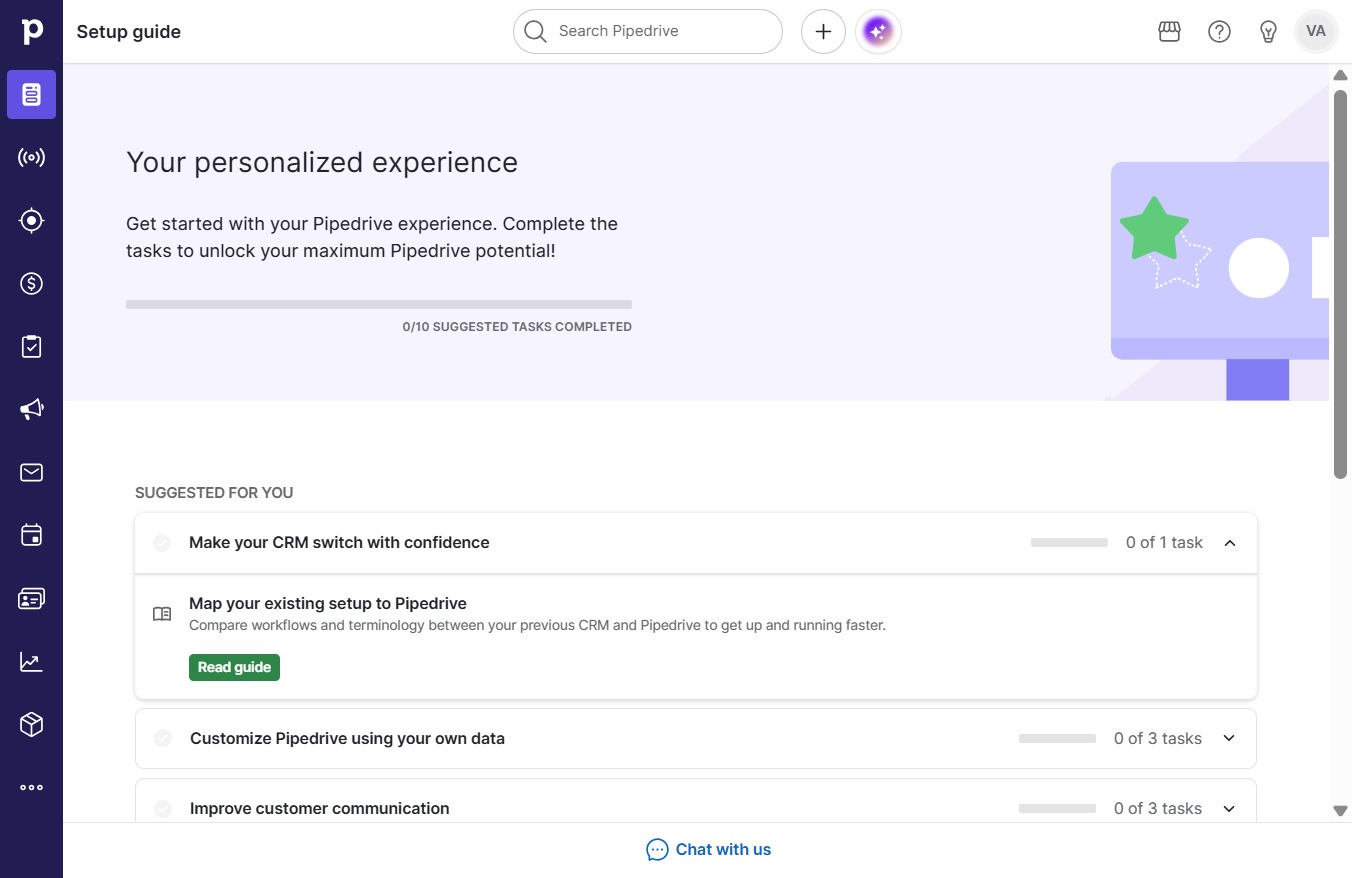
Task: Tick the 'Improve customer communication' check circle
Action: tap(163, 809)
